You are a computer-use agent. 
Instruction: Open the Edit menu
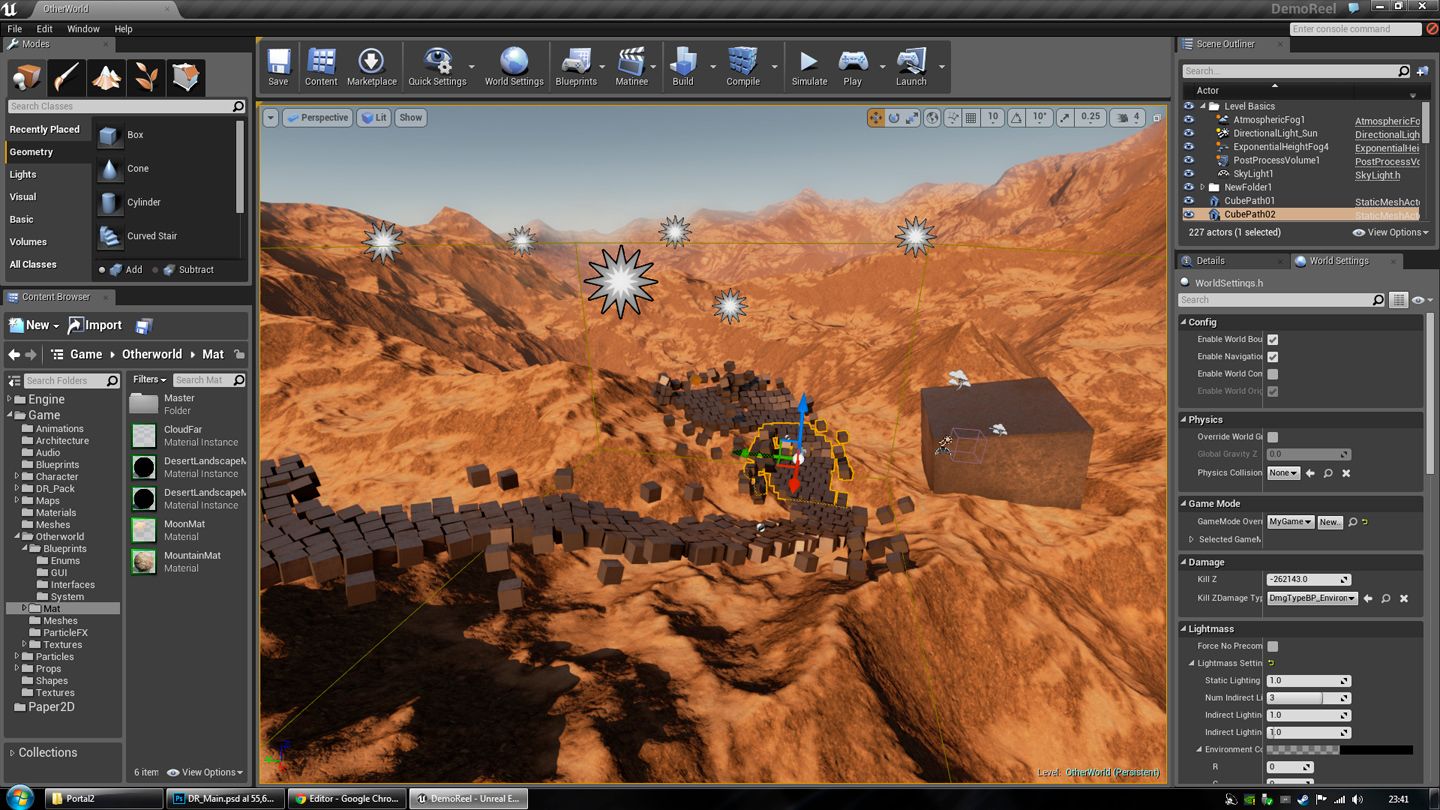point(45,29)
